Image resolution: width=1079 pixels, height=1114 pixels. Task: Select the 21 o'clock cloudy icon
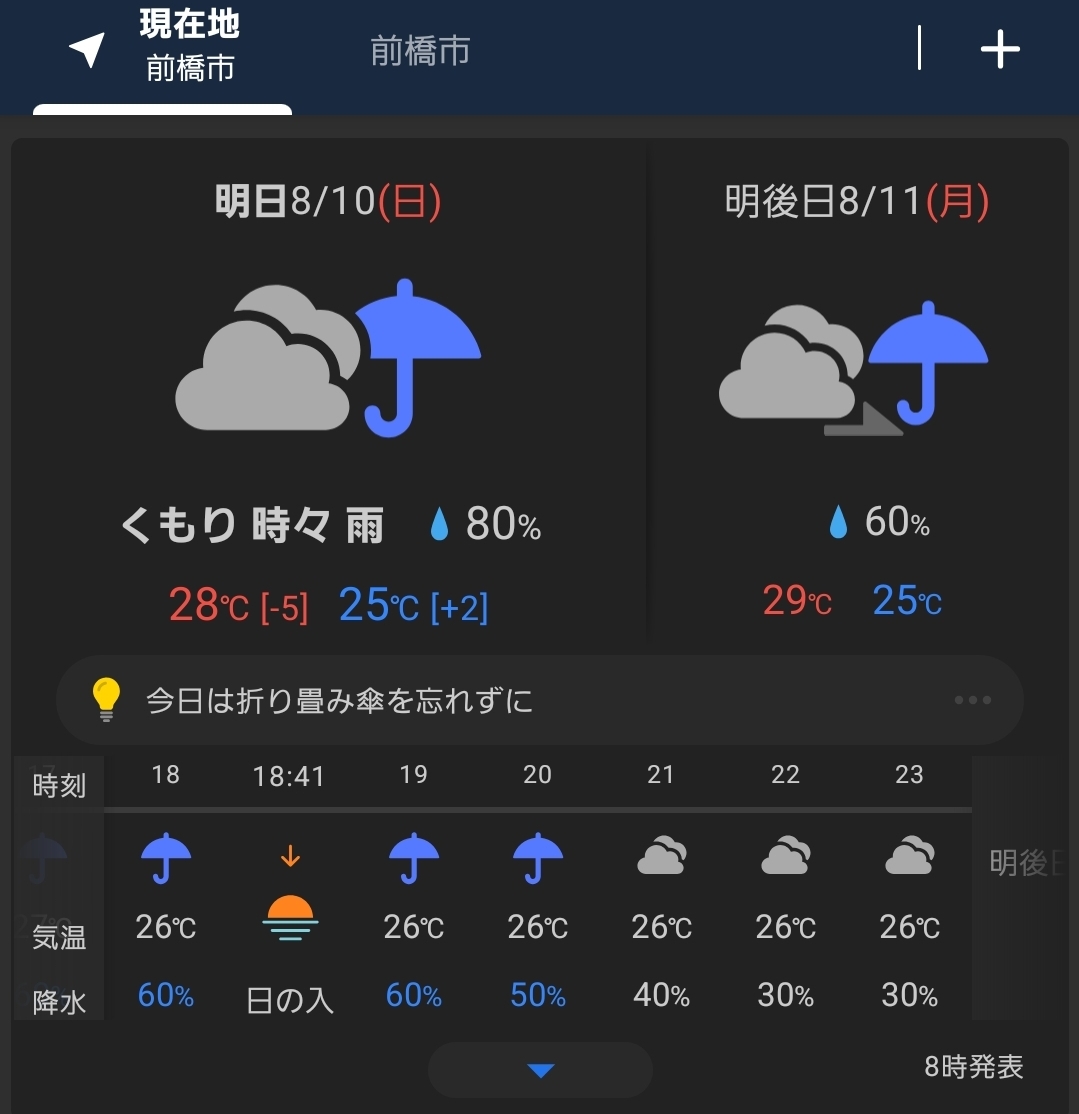tap(661, 855)
